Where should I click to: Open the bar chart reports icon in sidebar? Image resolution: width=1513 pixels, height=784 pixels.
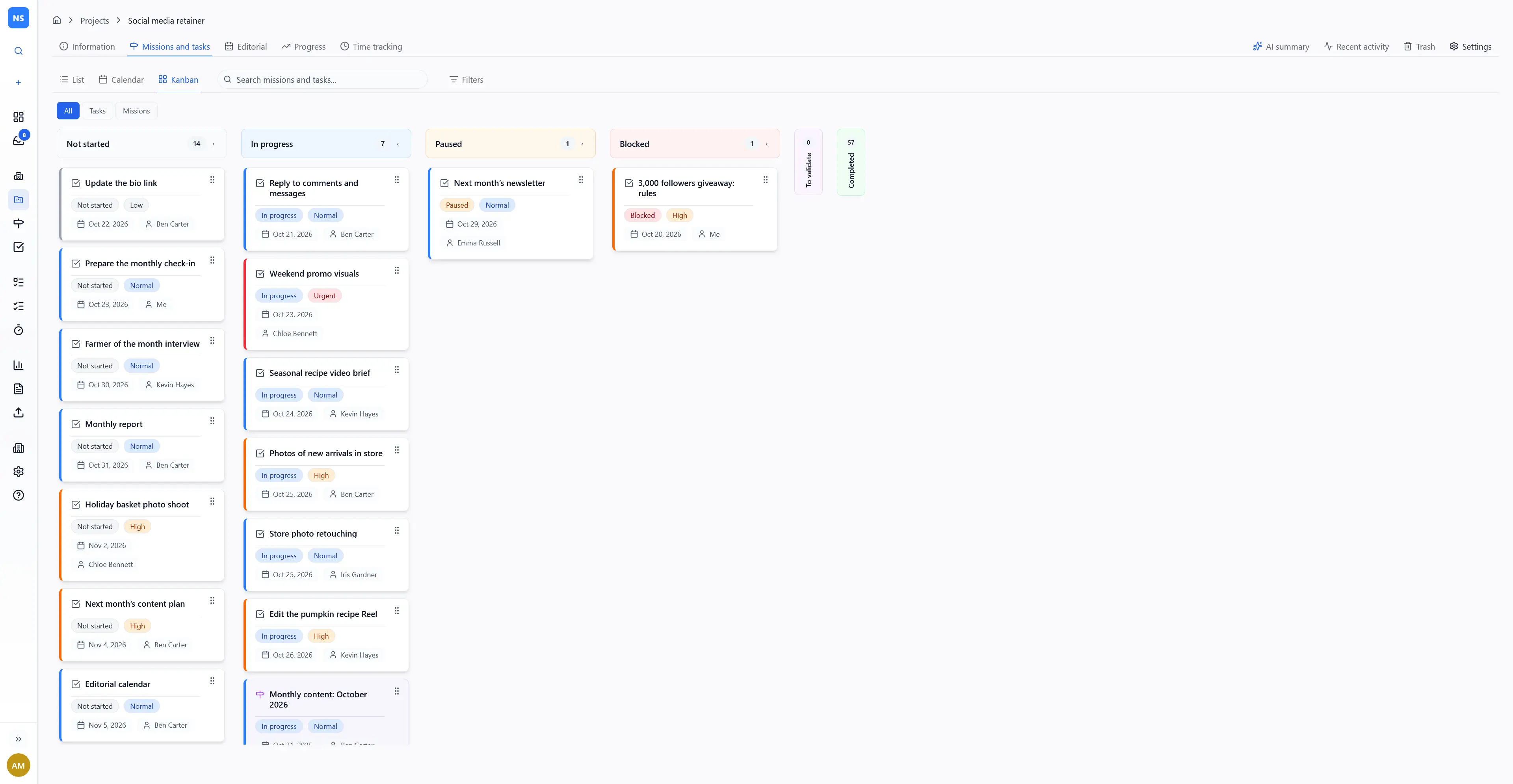tap(18, 365)
